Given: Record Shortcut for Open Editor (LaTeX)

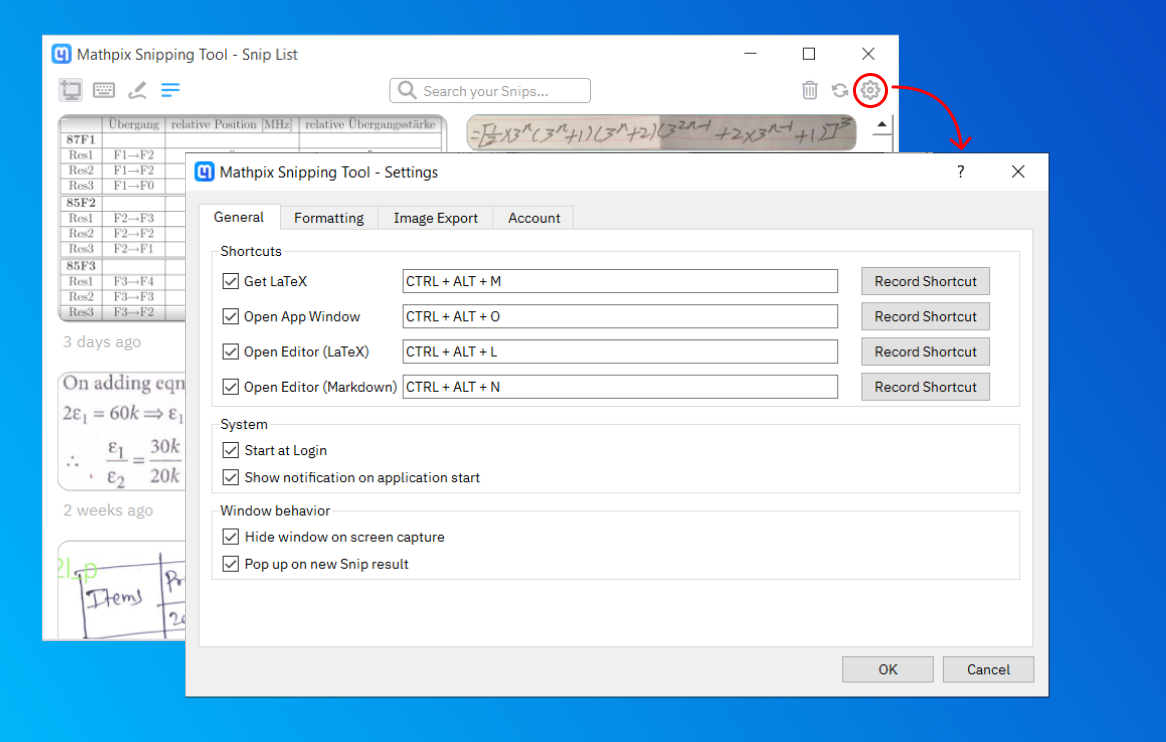Looking at the screenshot, I should point(925,352).
